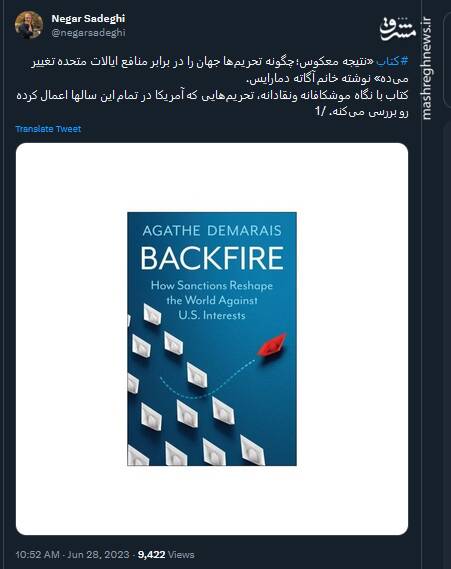Open the 10:52 AM Jun 28, 2023 timestamp
The height and width of the screenshot is (569, 451).
point(73,554)
